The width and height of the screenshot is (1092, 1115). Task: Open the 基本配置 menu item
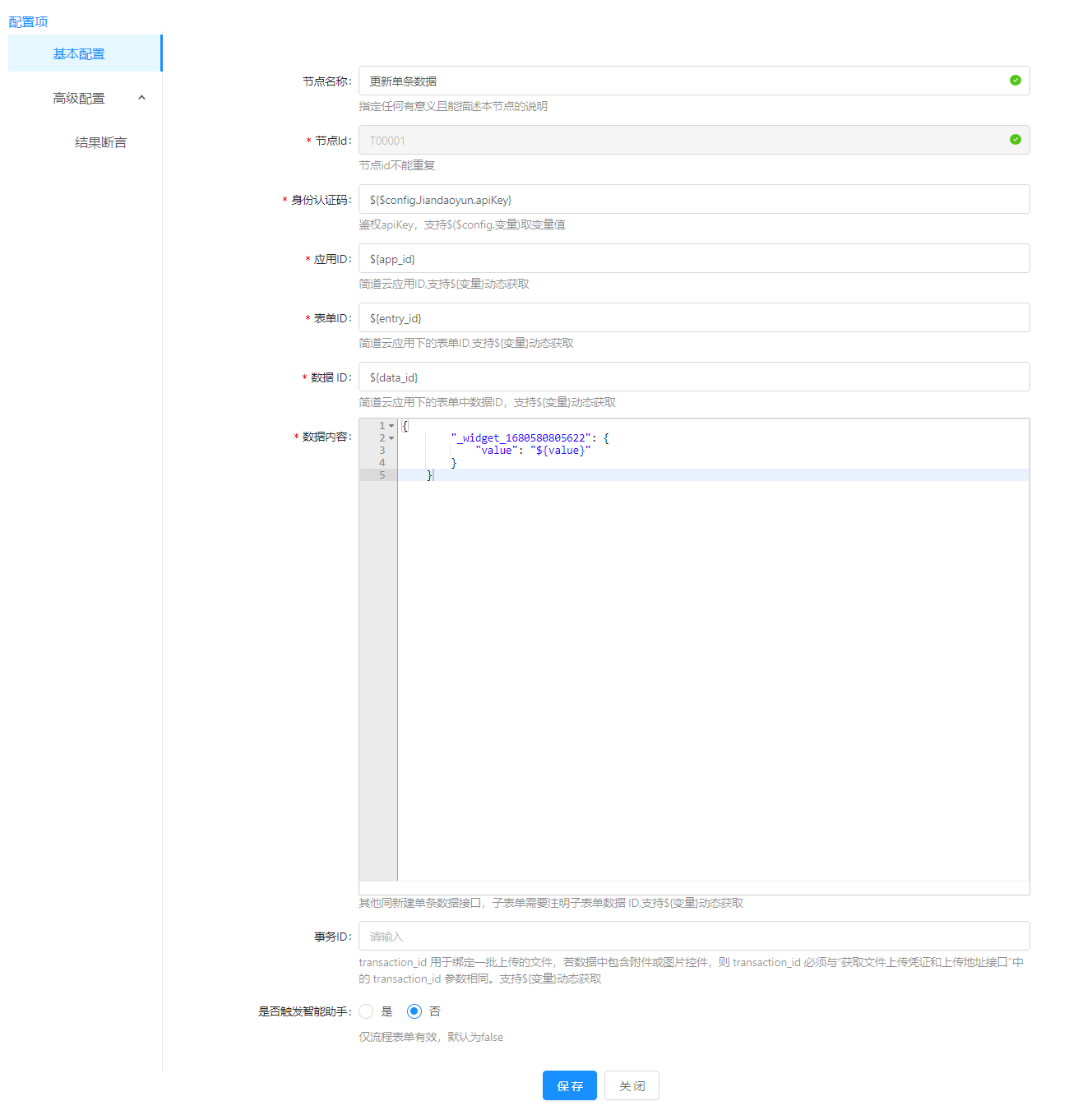(x=85, y=53)
